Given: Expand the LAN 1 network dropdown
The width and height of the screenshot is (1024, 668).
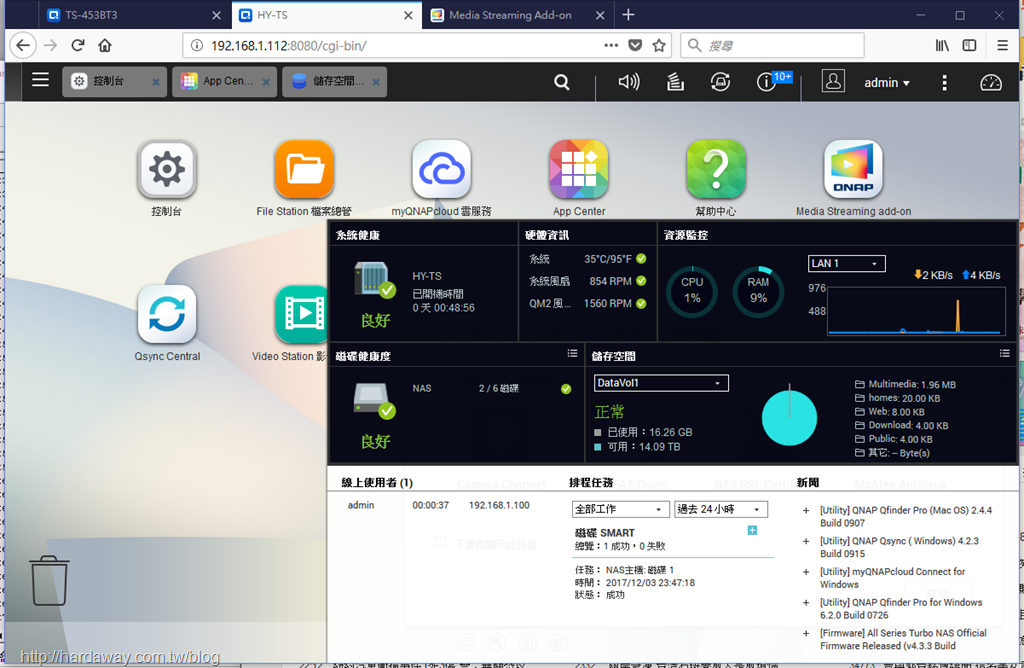Looking at the screenshot, I should point(846,263).
